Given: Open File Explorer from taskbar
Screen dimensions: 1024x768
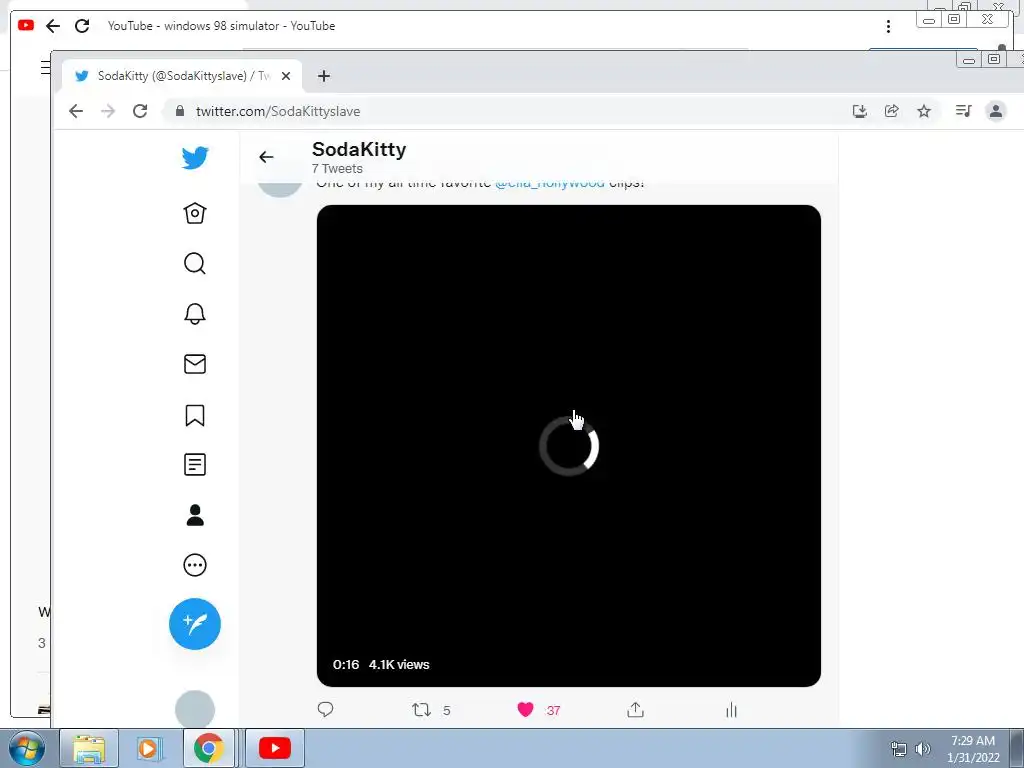Looking at the screenshot, I should [89, 748].
